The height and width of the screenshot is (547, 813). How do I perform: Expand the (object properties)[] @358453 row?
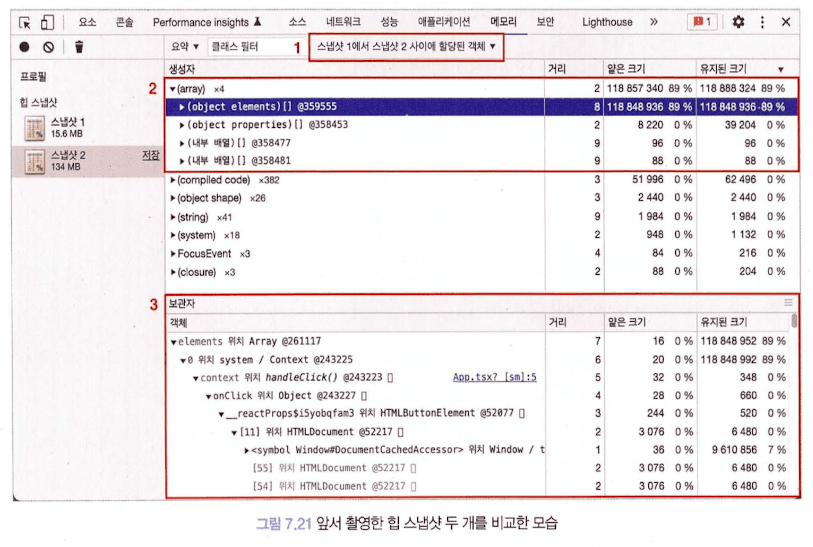182,125
